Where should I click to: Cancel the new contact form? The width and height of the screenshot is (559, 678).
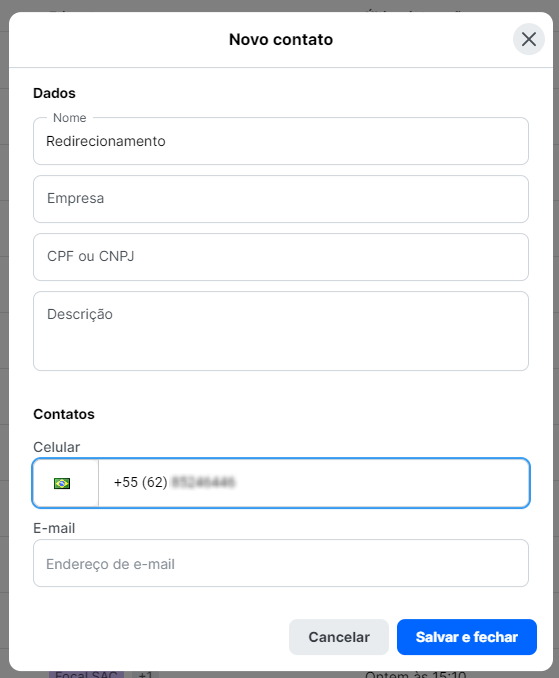coord(339,637)
